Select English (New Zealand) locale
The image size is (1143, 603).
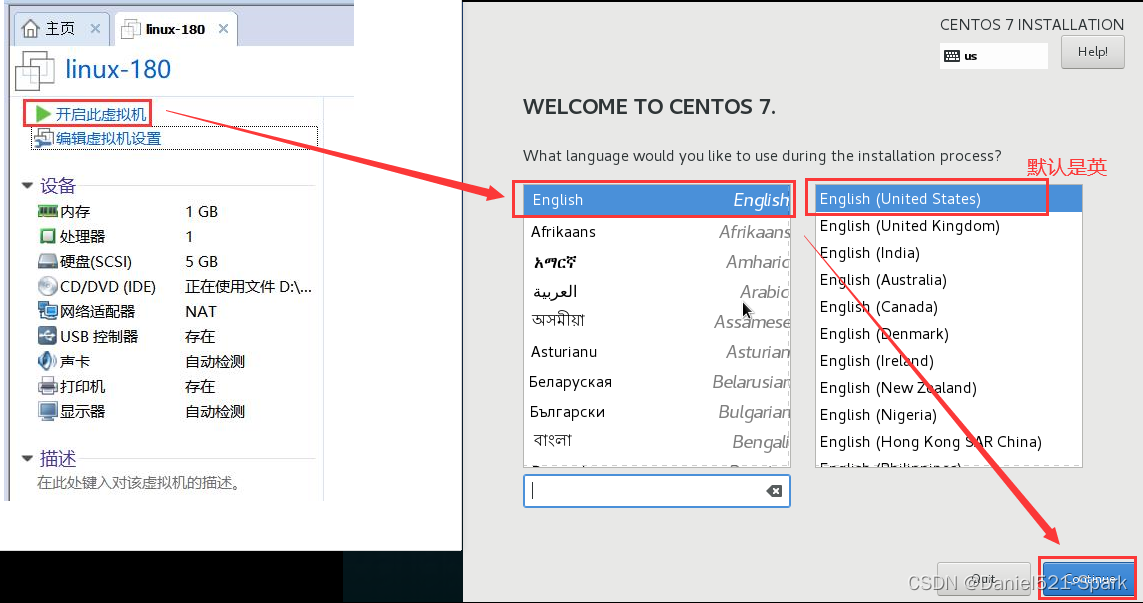[x=948, y=388]
